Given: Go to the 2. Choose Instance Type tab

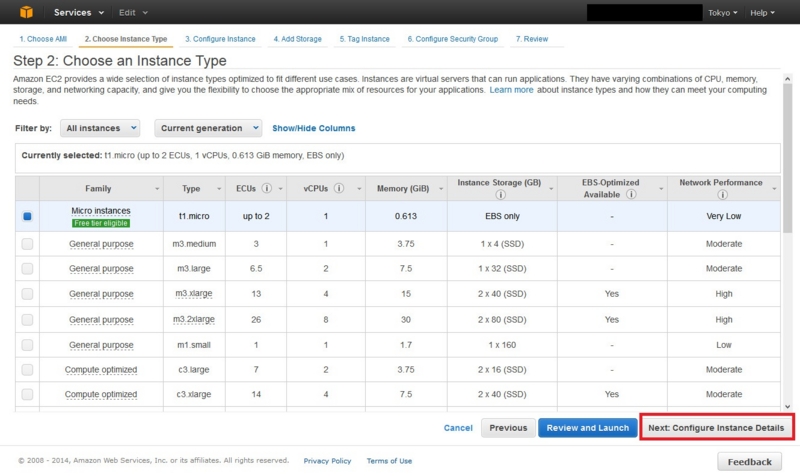Looking at the screenshot, I should pos(126,39).
